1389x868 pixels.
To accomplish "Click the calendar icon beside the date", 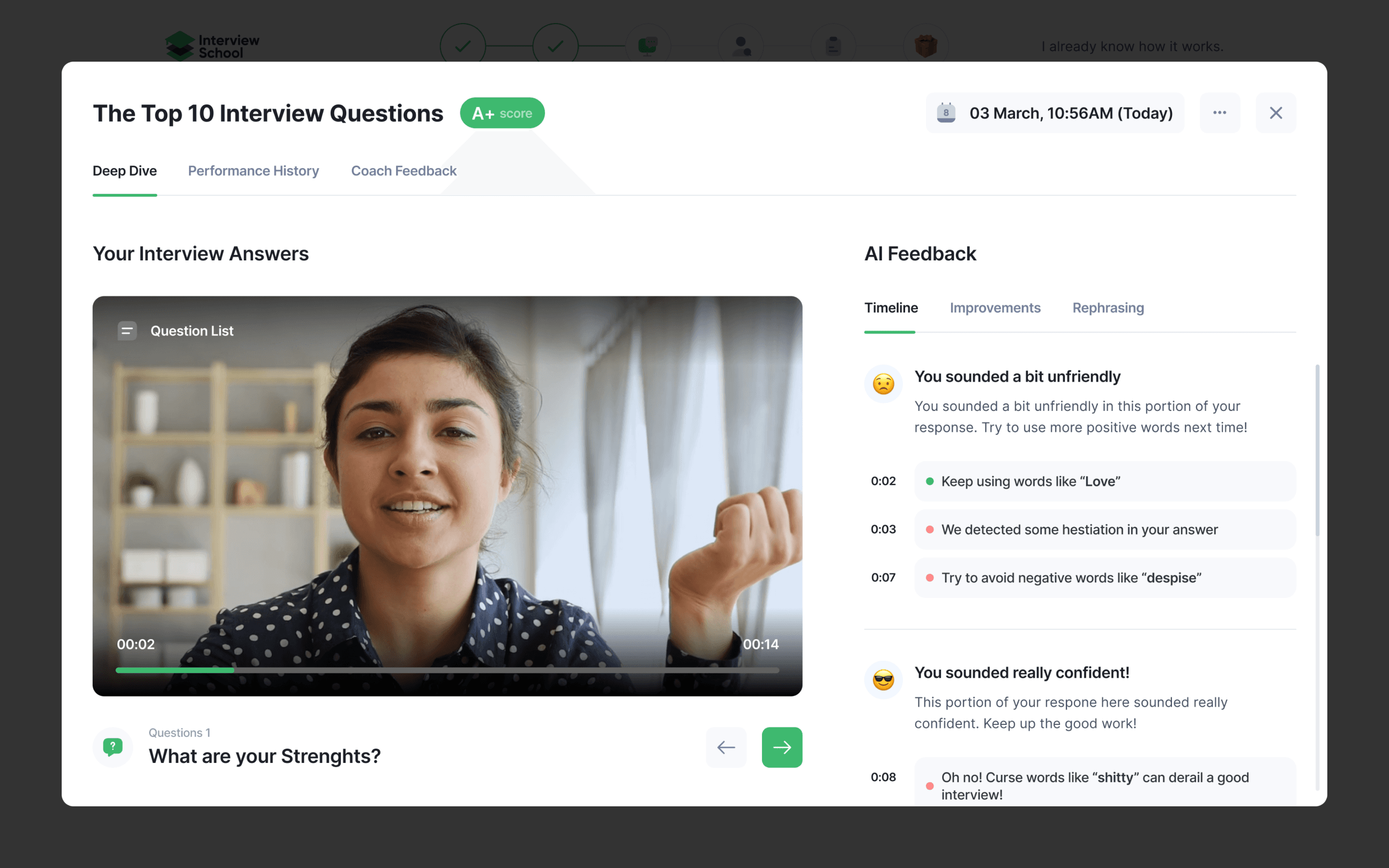I will (946, 113).
